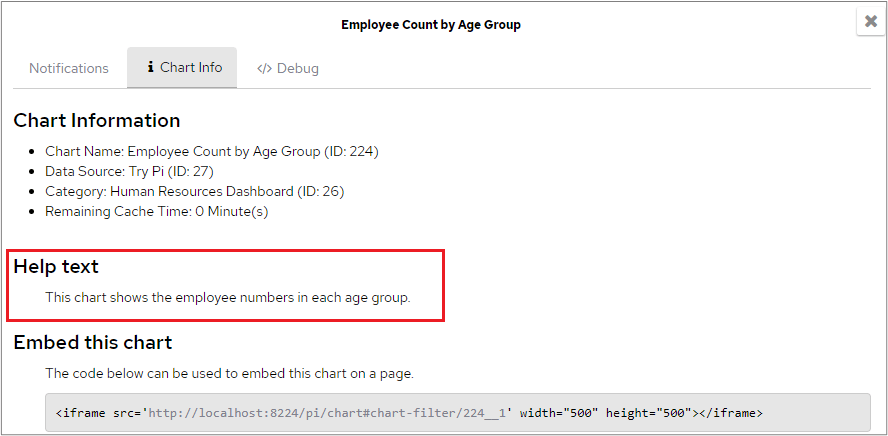The height and width of the screenshot is (436, 888).
Task: Click the localhost chart URL in embed code
Action: click(x=327, y=413)
